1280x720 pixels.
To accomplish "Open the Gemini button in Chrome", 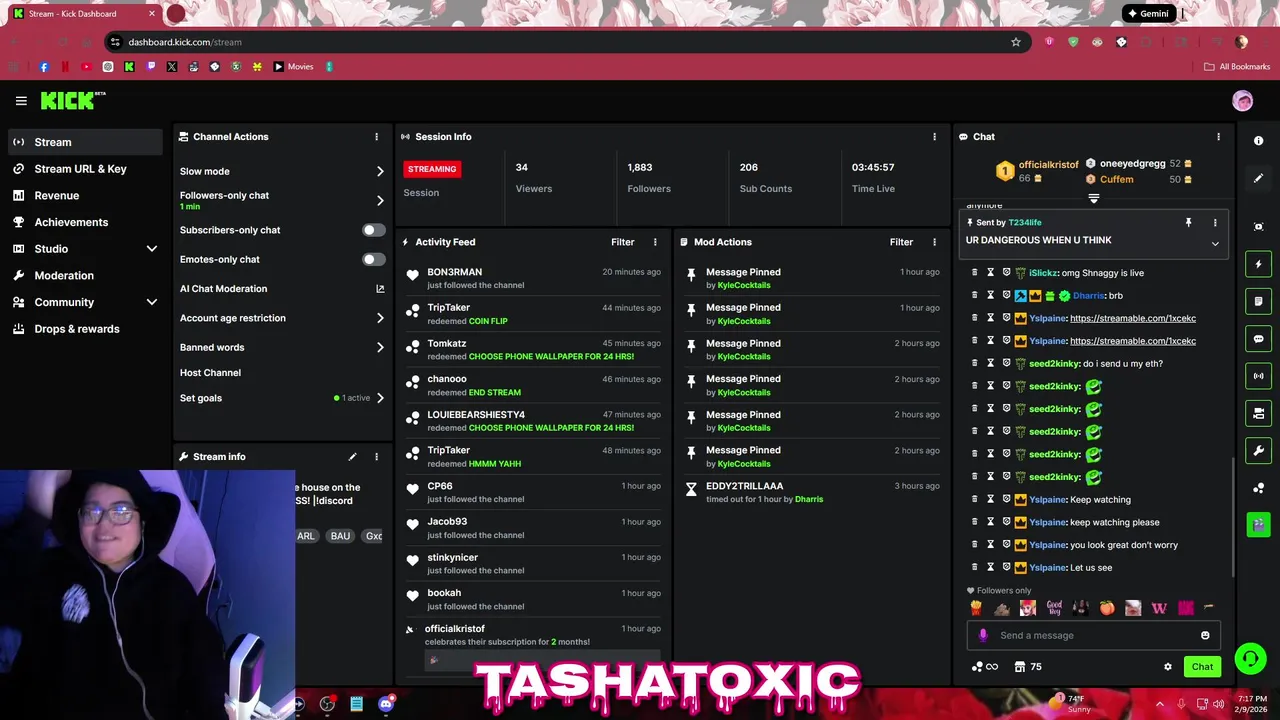I will (1147, 14).
